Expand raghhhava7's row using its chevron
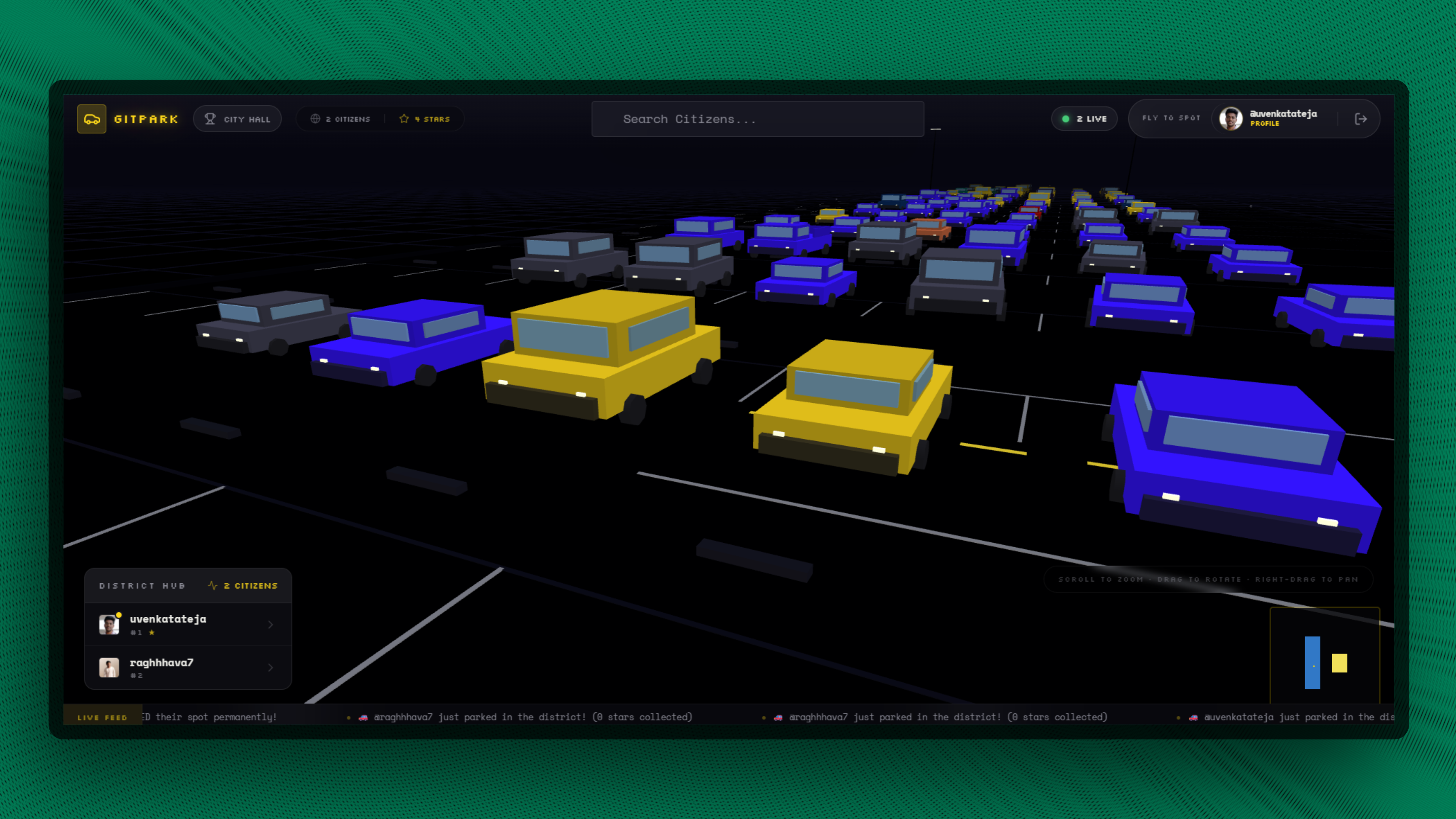Screen dimensions: 1456x819 (x=270, y=667)
